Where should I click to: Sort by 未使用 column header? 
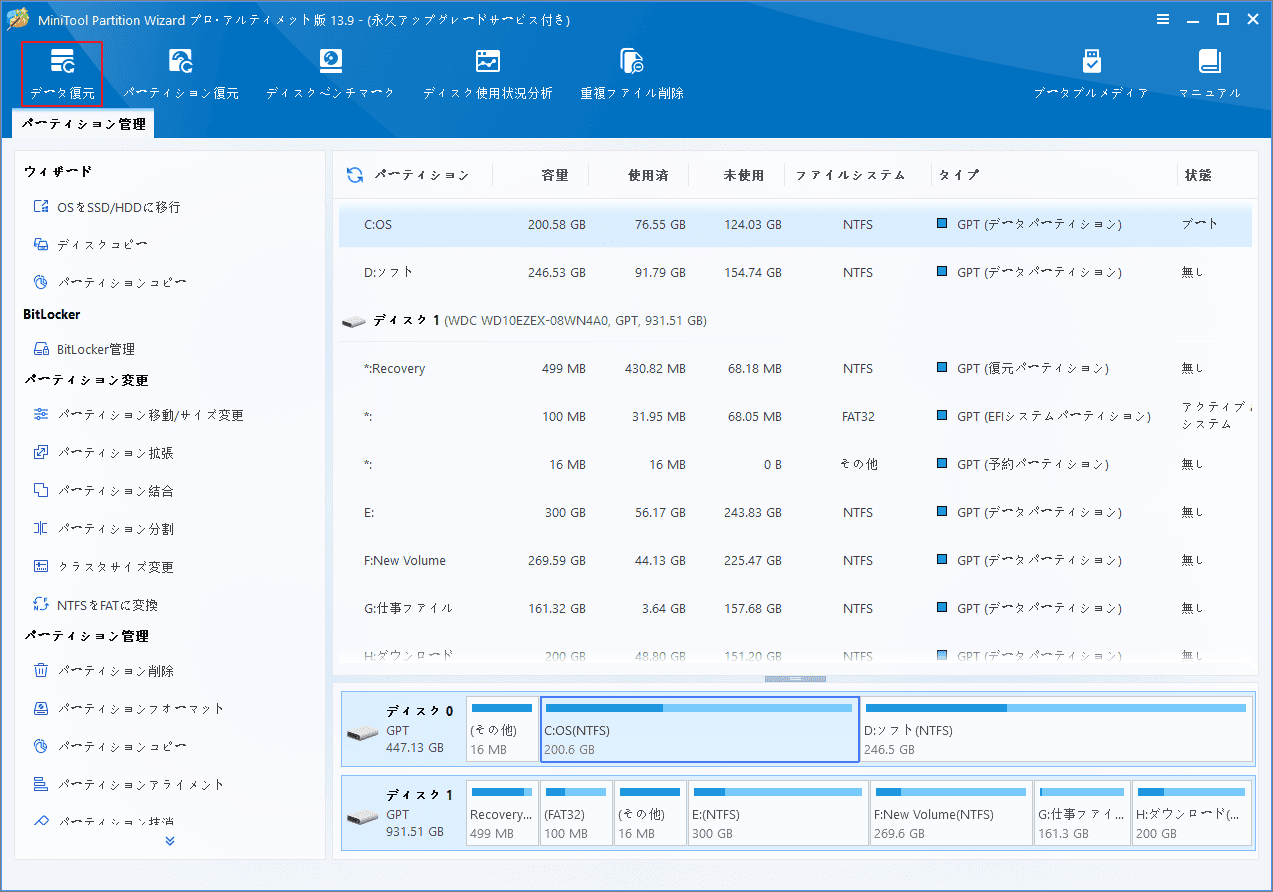[743, 175]
